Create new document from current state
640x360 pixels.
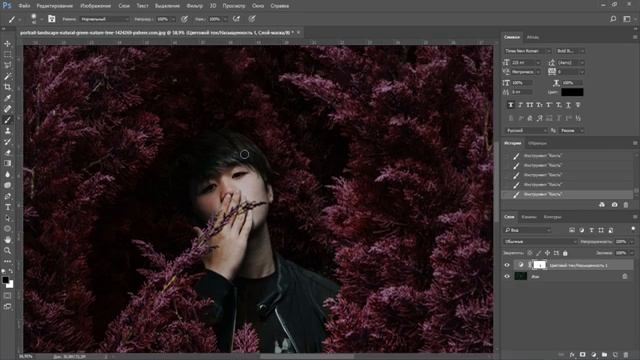(x=602, y=204)
